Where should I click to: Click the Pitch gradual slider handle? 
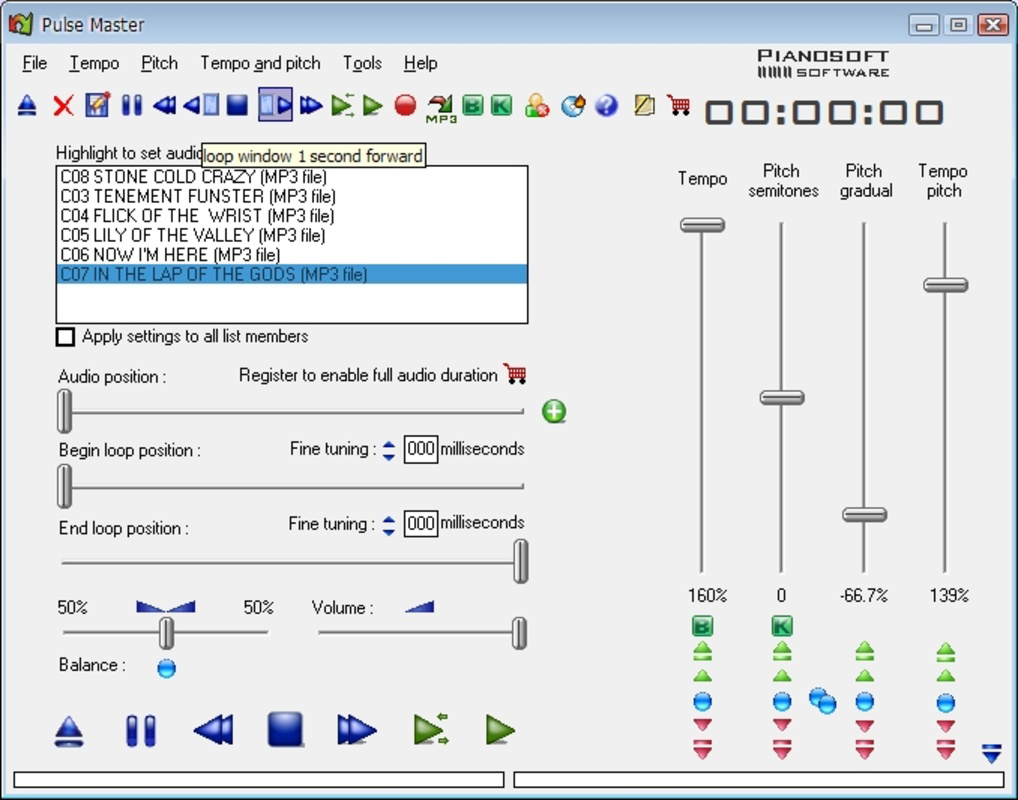[865, 515]
